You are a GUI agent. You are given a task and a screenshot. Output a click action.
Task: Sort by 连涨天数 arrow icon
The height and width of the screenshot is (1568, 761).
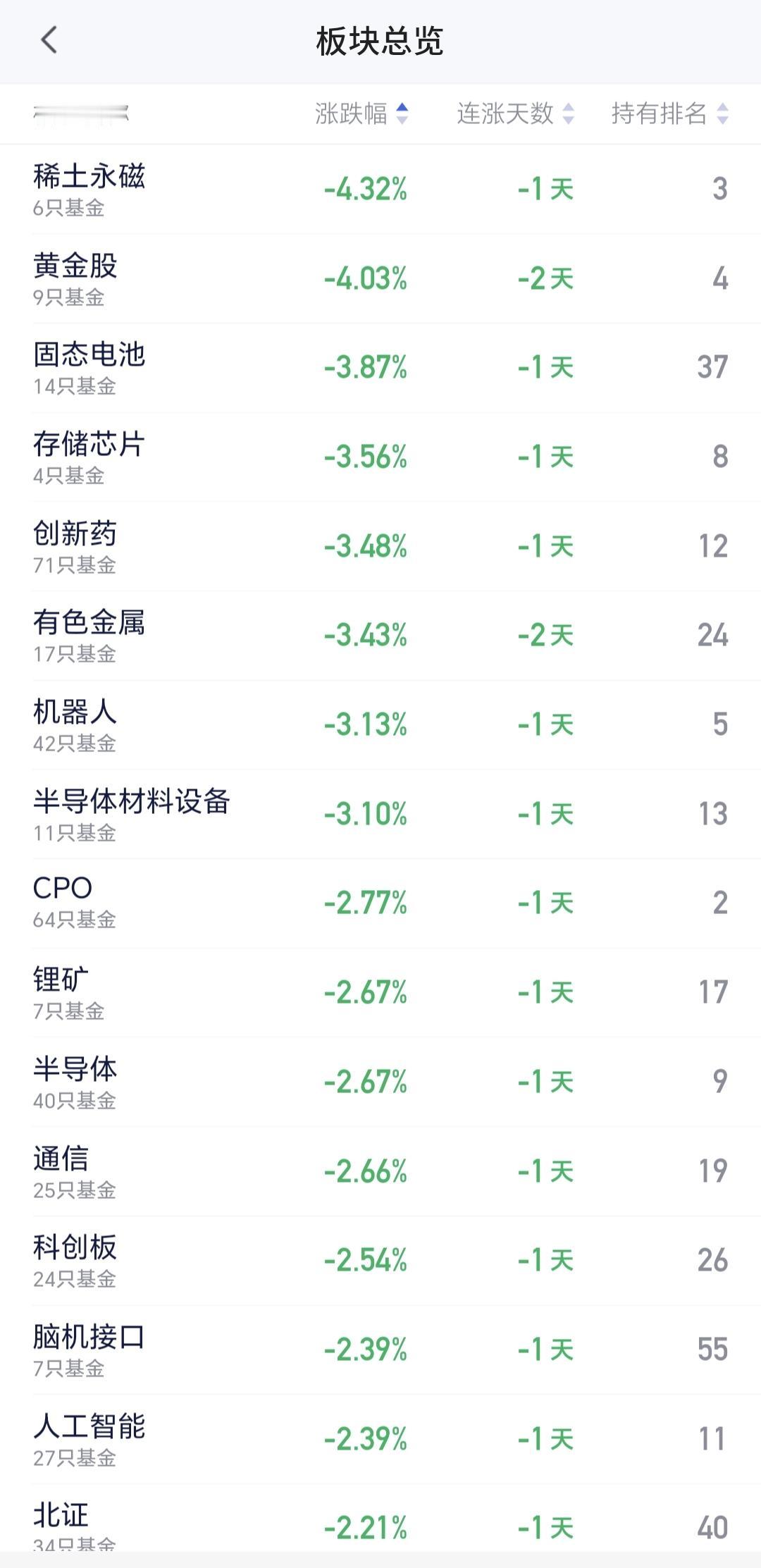pyautogui.click(x=569, y=113)
